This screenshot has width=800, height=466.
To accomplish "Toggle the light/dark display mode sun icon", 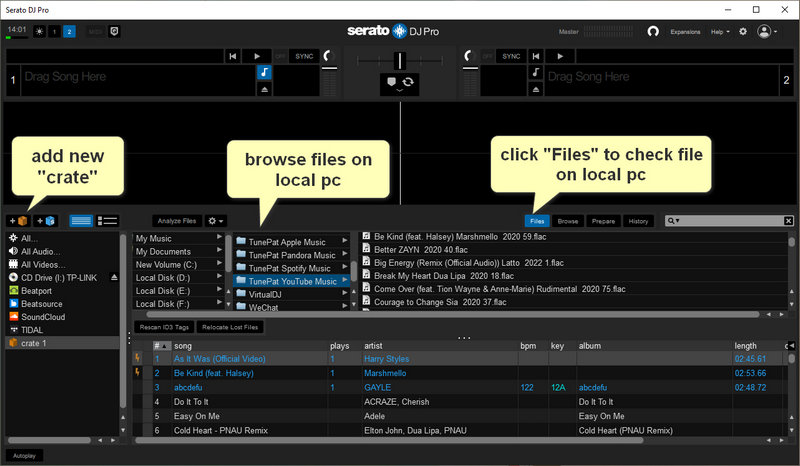I will pos(39,32).
